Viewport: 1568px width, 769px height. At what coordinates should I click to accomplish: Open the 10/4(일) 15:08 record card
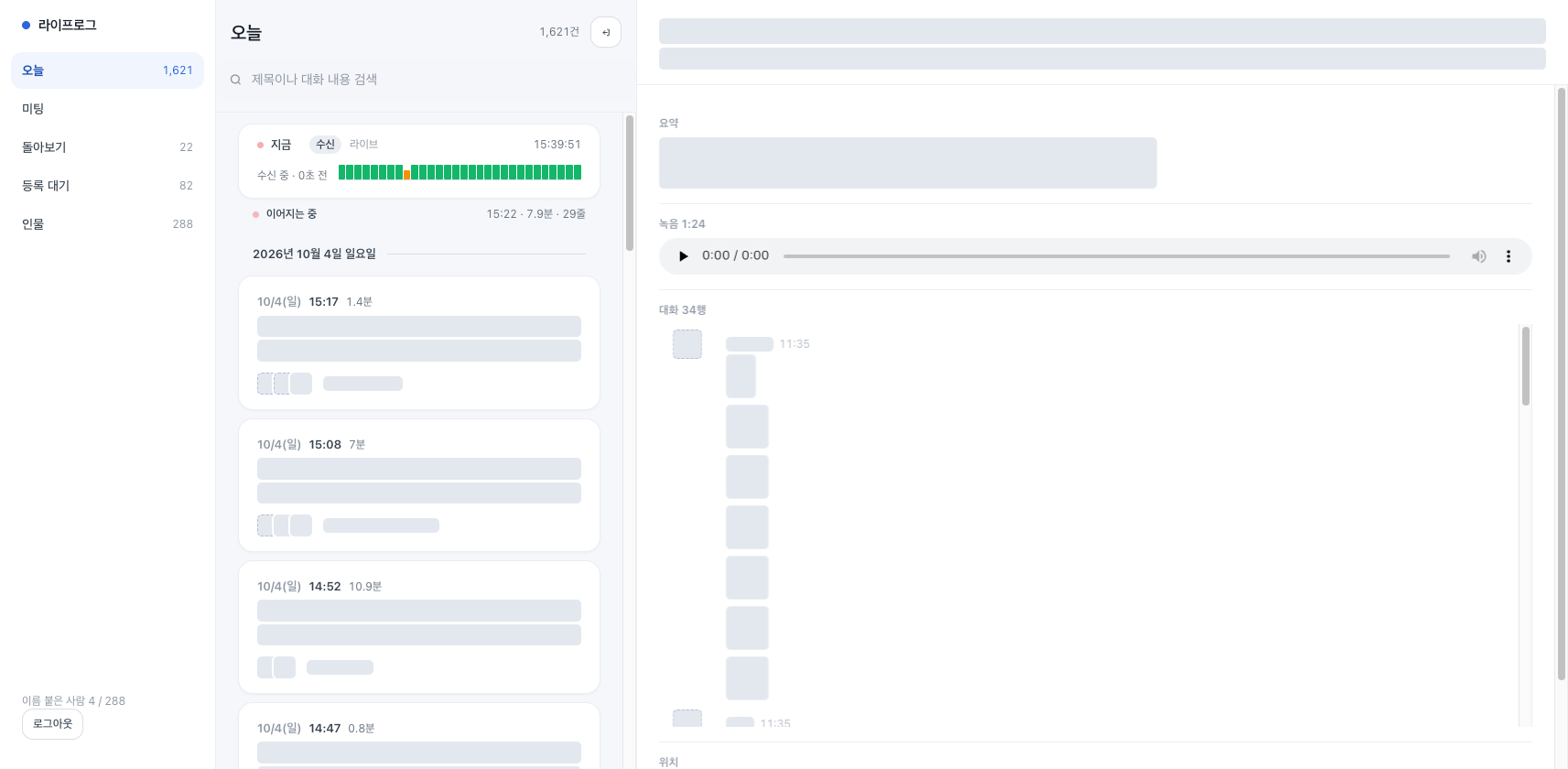point(419,485)
